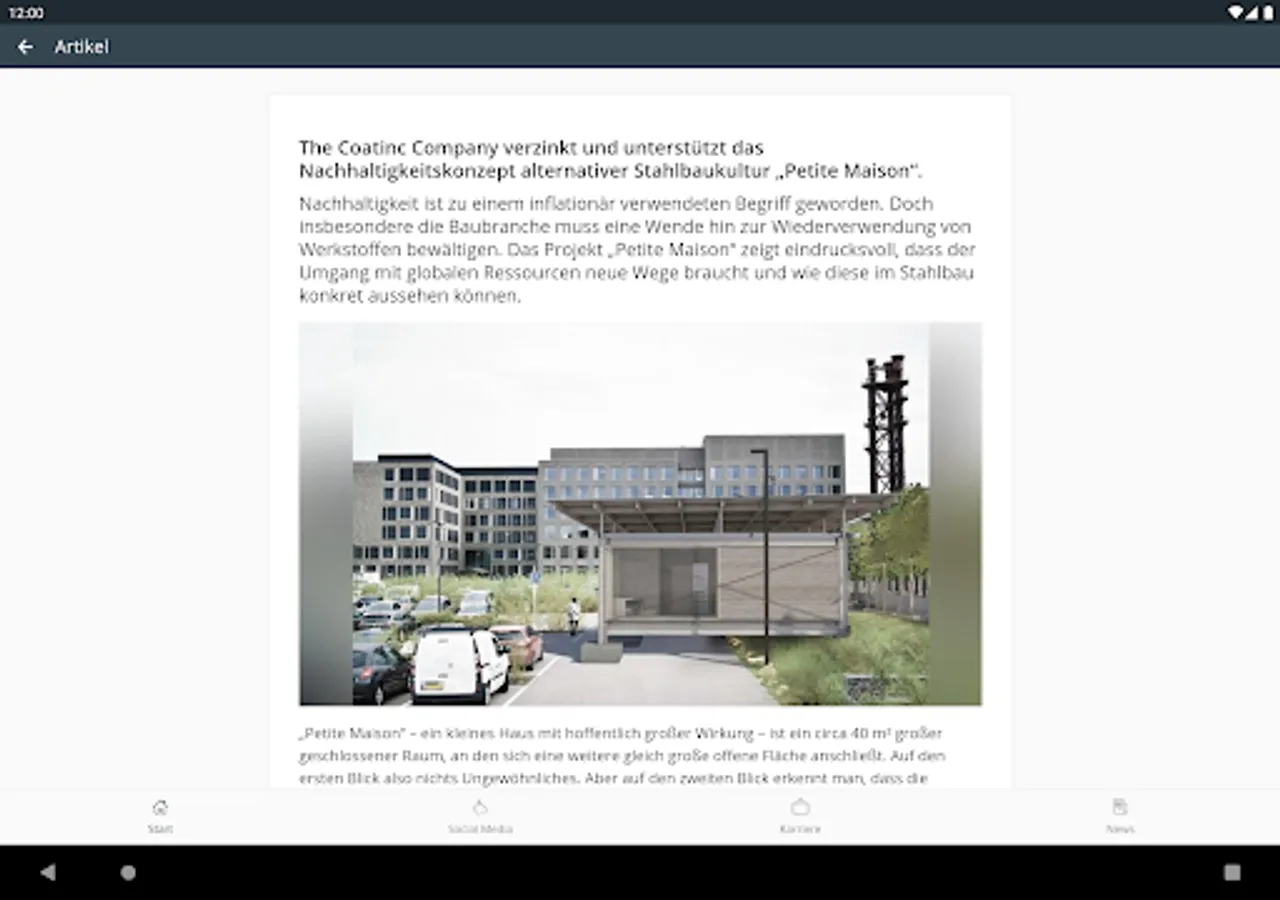The image size is (1280, 900).
Task: Check the Wi-Fi status icon
Action: pos(1236,13)
